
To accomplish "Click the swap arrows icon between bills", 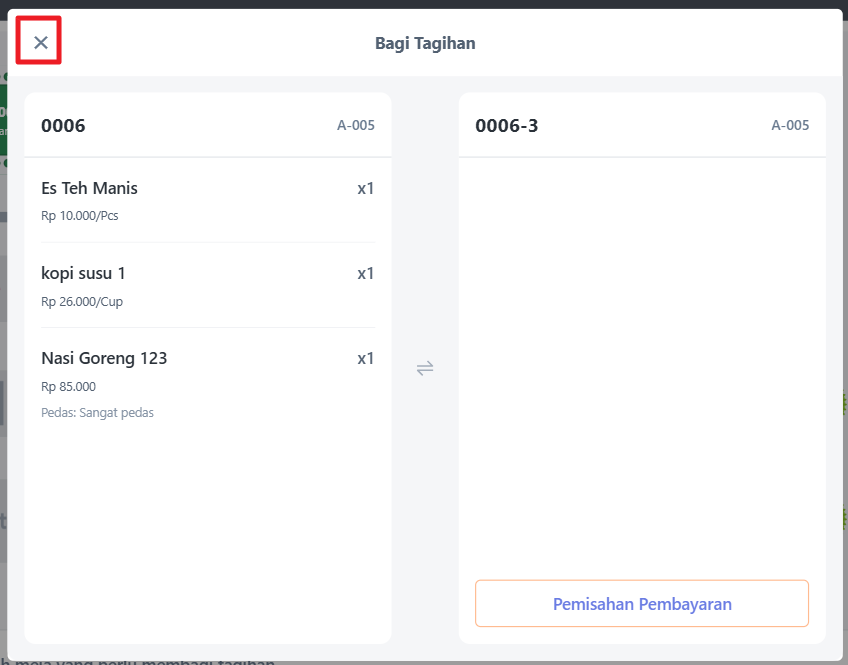I will click(425, 368).
